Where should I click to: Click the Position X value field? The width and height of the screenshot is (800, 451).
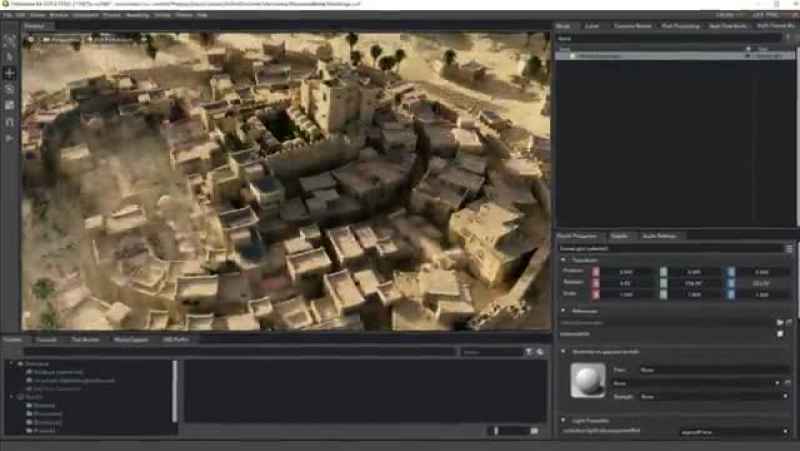(x=627, y=271)
